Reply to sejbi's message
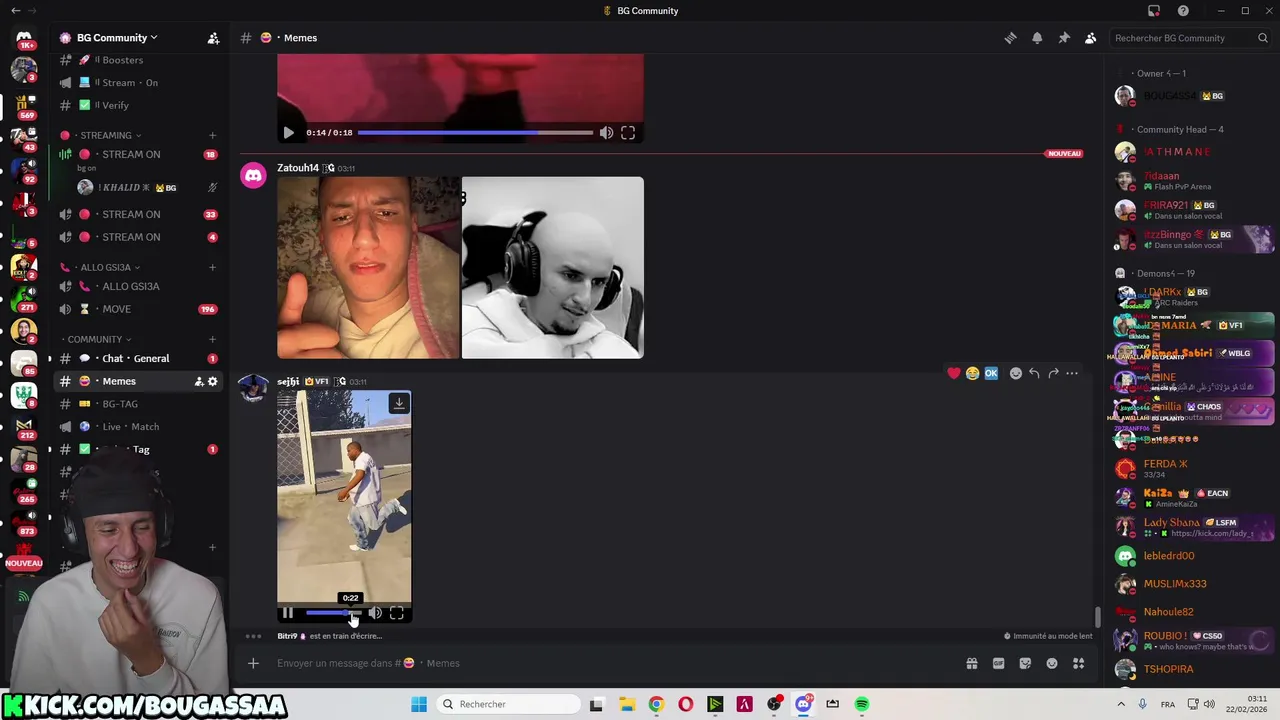Image resolution: width=1280 pixels, height=720 pixels. coord(1034,373)
